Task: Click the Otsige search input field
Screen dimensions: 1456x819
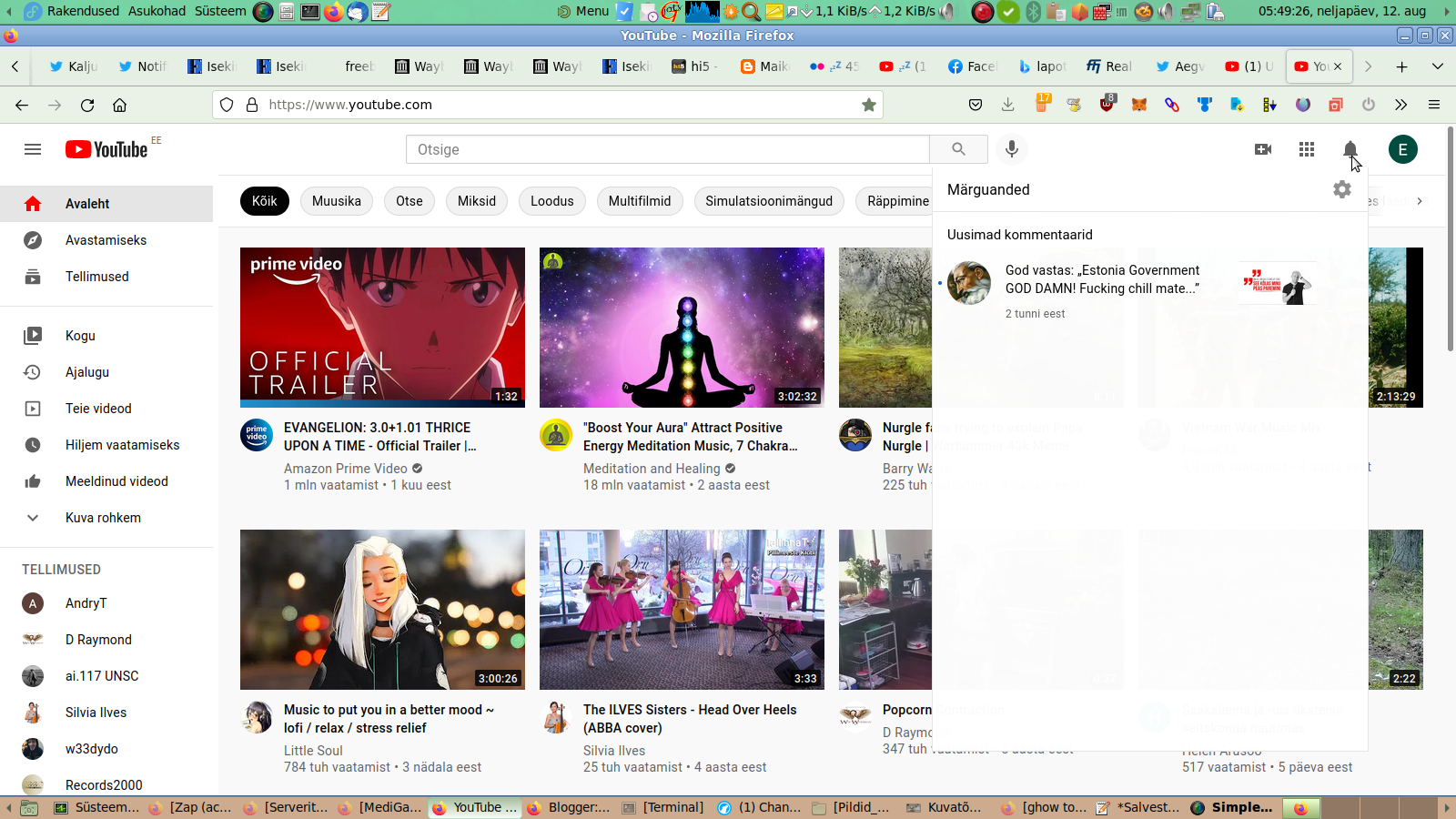Action: coord(667,149)
